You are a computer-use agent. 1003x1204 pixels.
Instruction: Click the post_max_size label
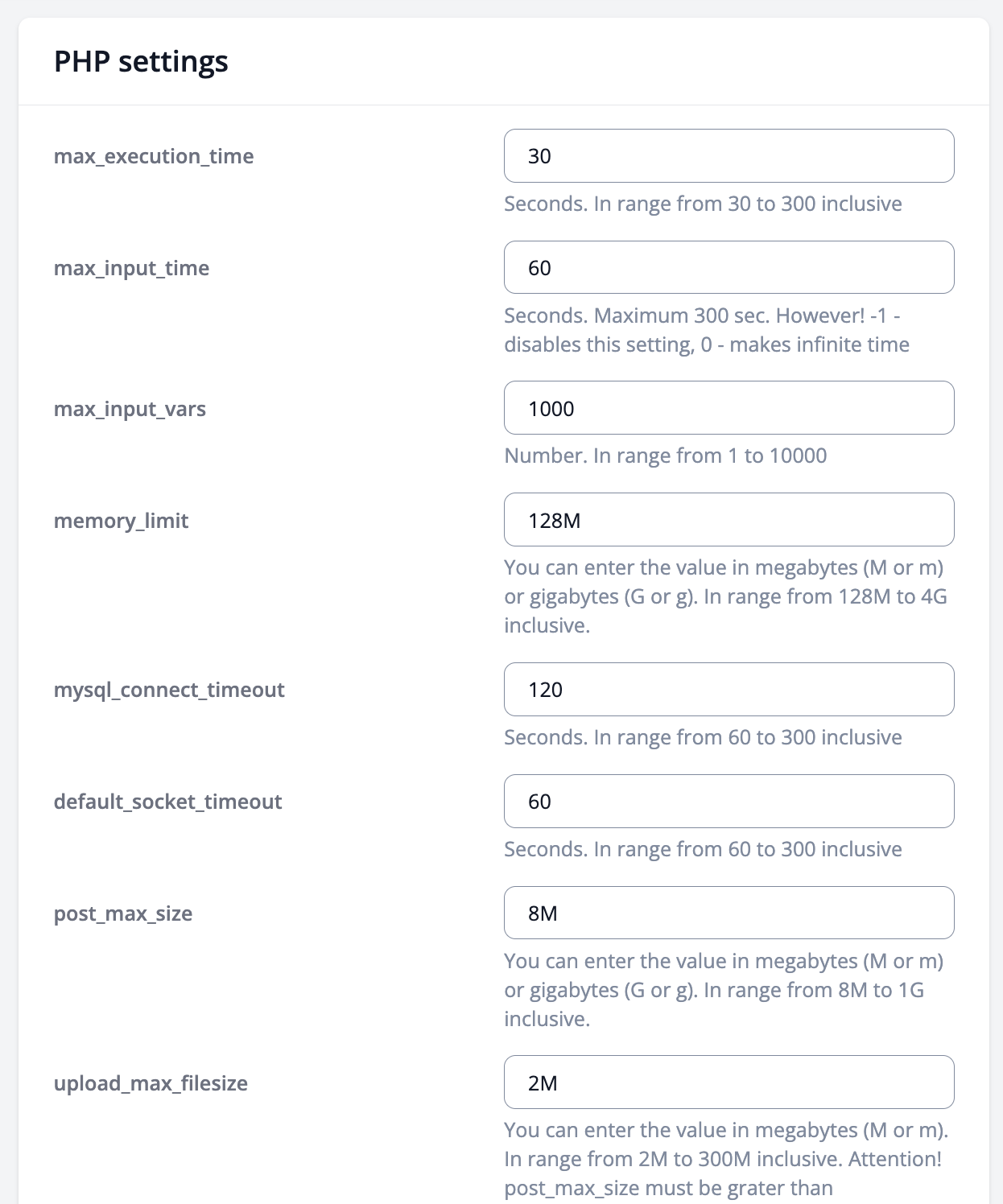coord(123,913)
